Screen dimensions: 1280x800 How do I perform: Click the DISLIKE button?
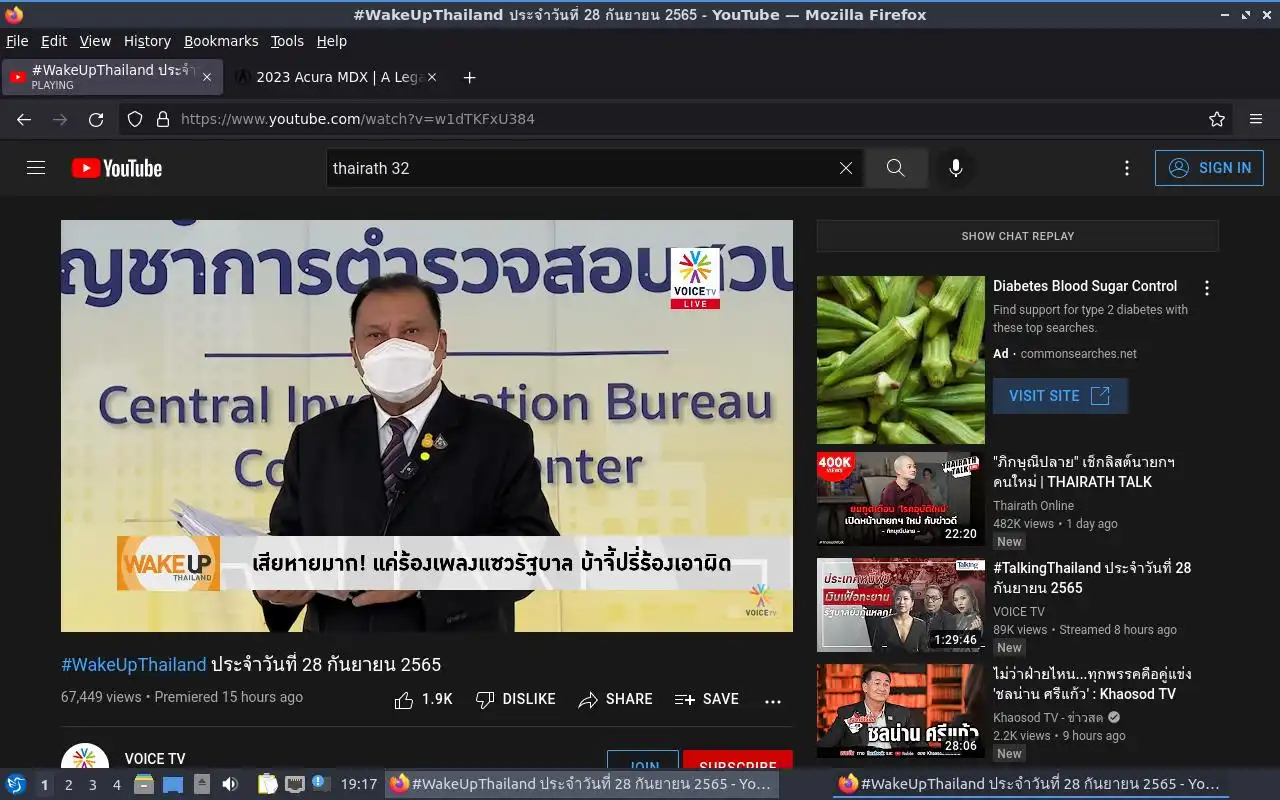click(x=516, y=700)
